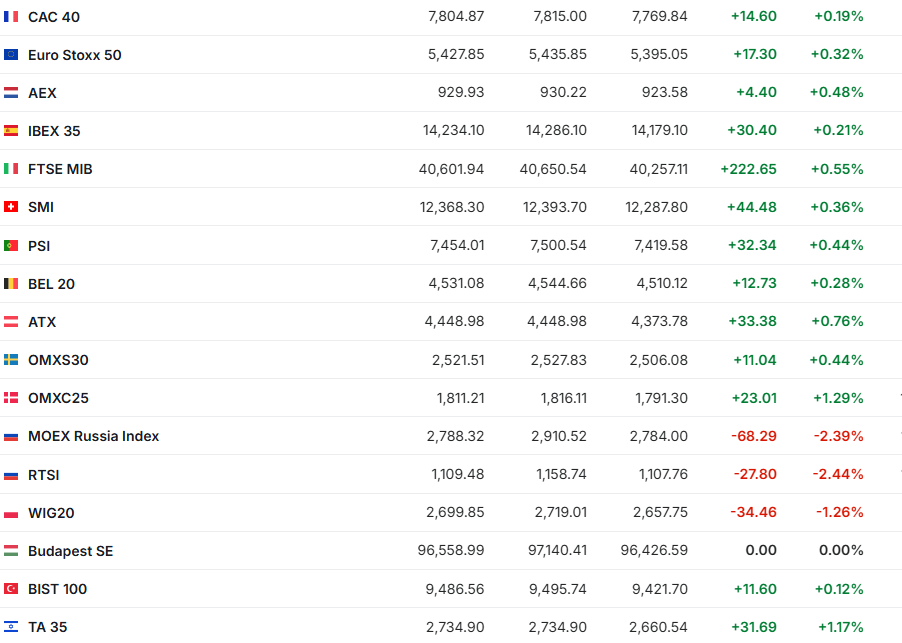Open the CAC 40 index link

pos(54,17)
